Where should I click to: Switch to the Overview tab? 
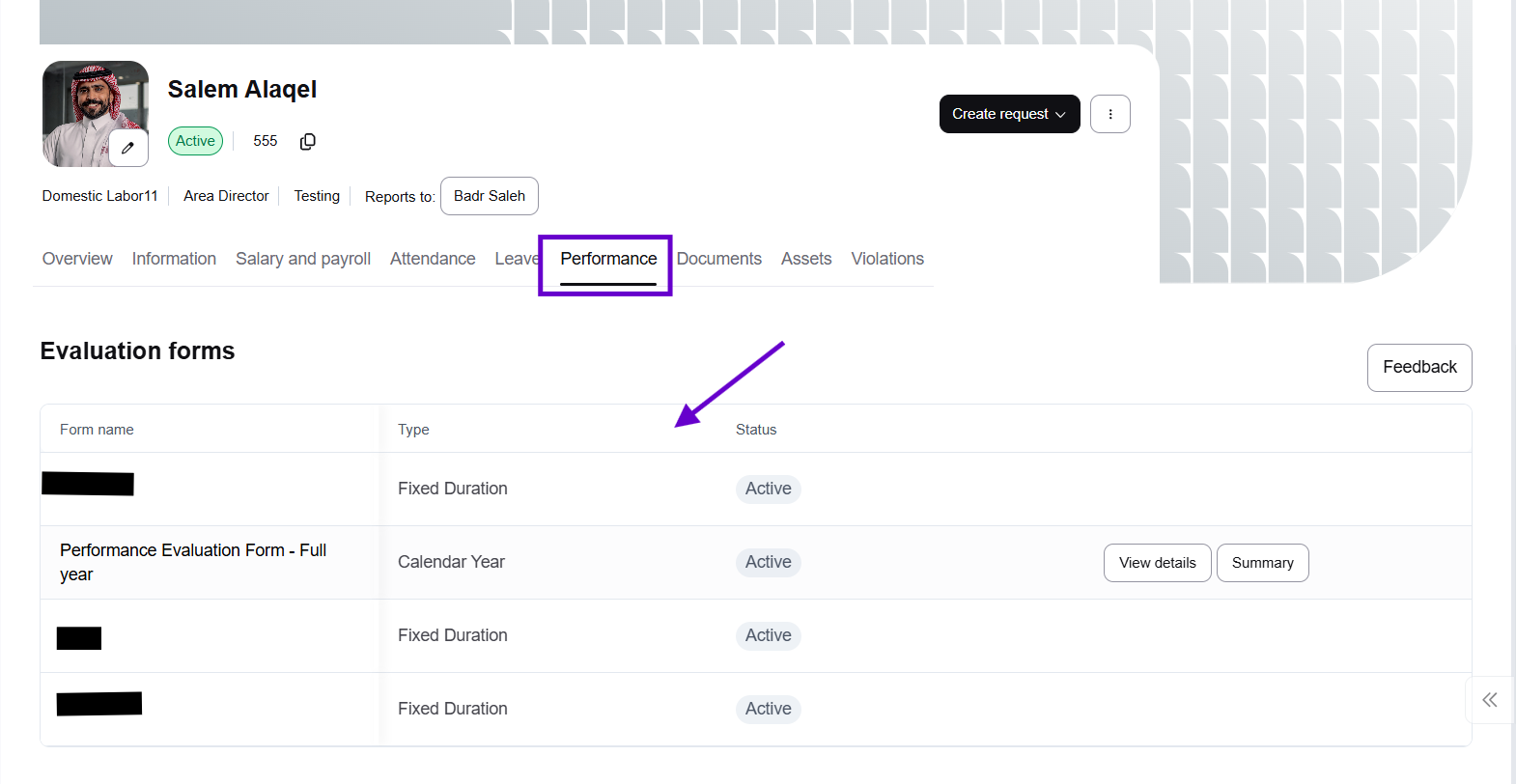click(77, 259)
